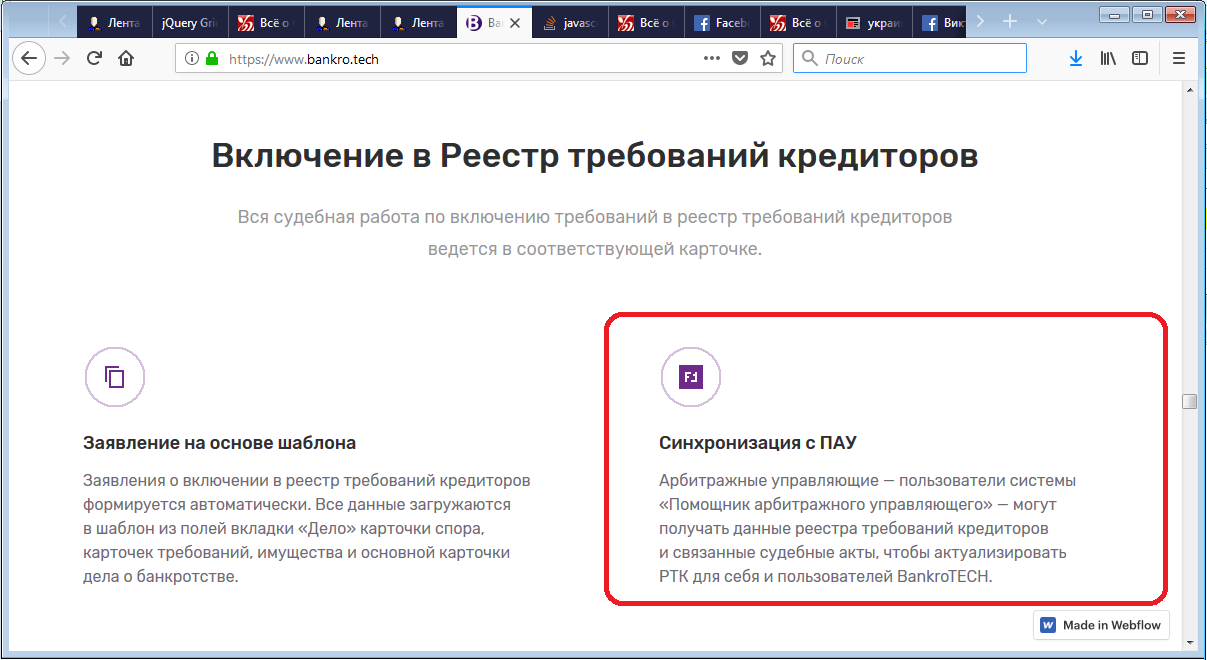Switch to the javascript Stack Overflow tab
The width and height of the screenshot is (1207, 660).
pyautogui.click(x=571, y=22)
